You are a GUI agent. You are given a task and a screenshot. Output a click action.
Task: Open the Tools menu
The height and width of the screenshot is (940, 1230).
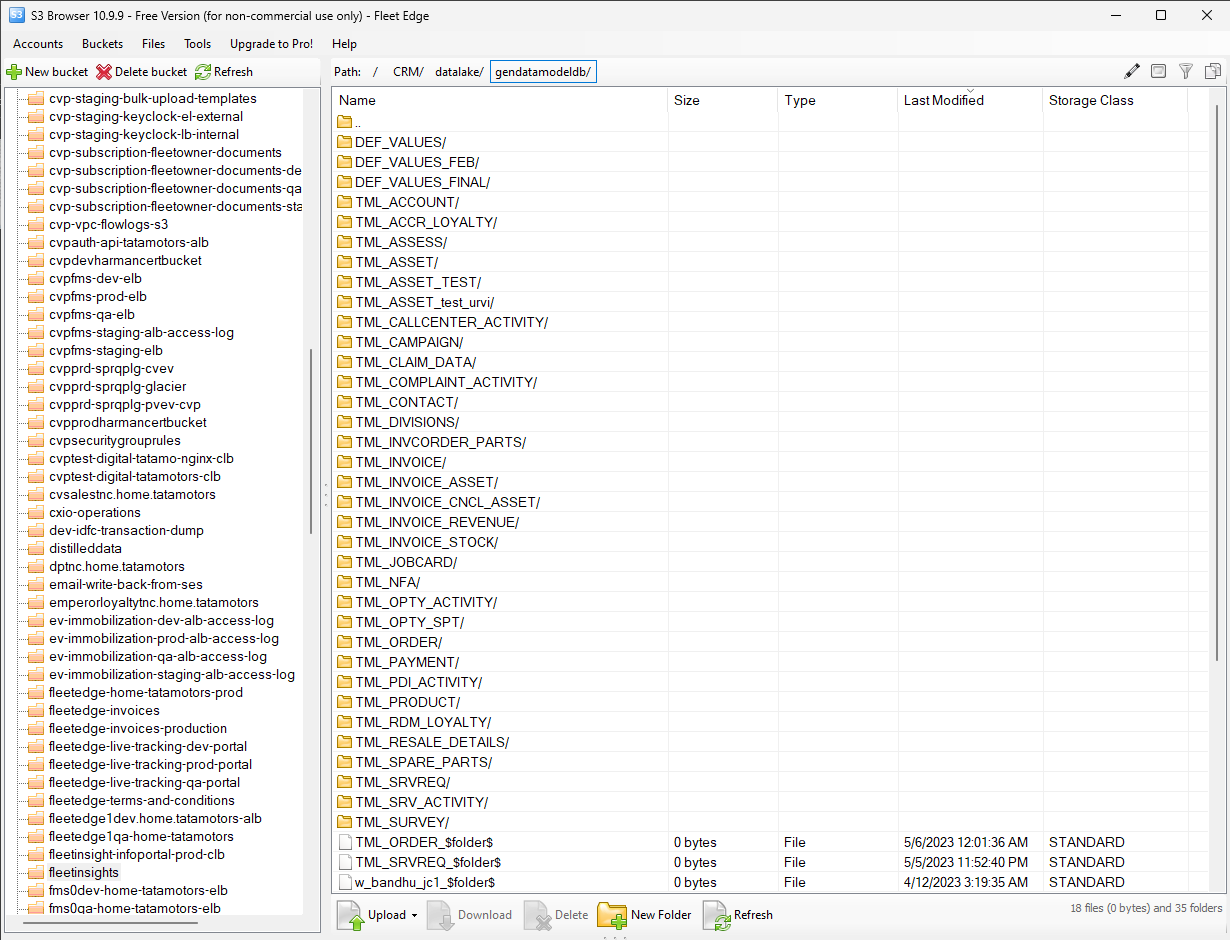(197, 44)
